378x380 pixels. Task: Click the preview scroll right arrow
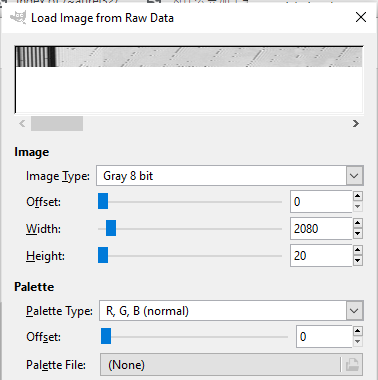[x=356, y=124]
